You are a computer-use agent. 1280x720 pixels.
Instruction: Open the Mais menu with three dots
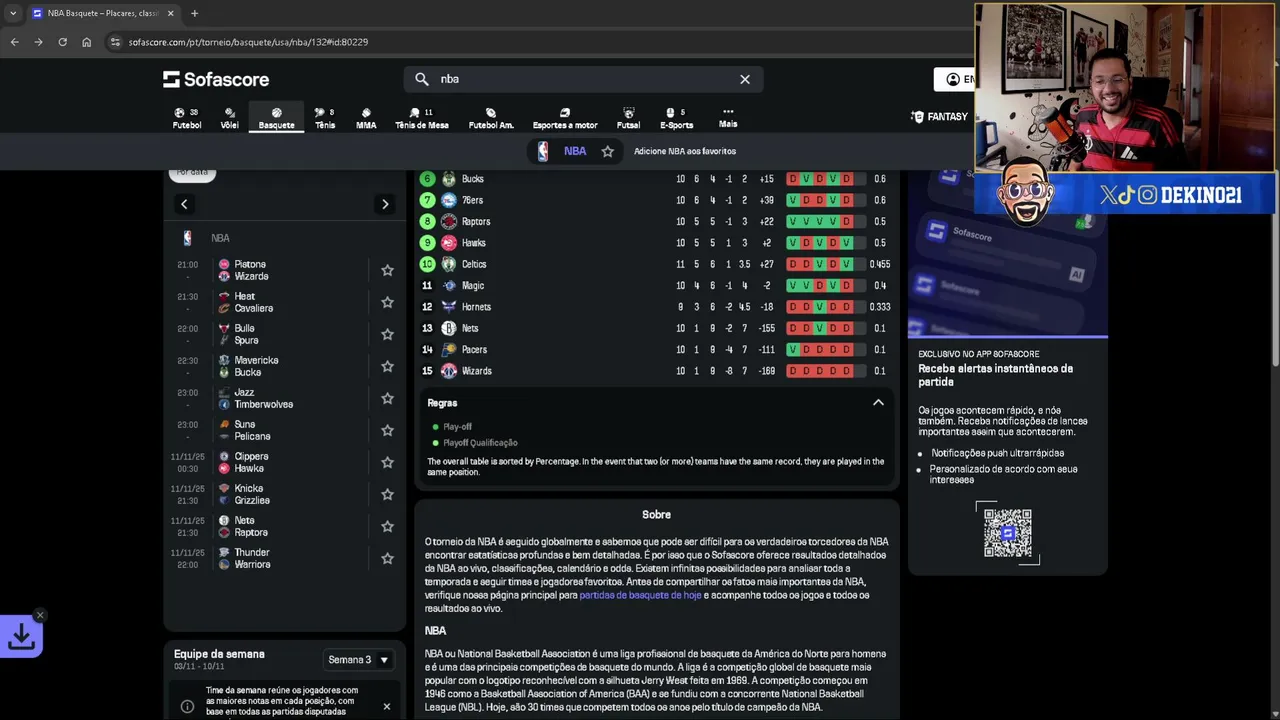[728, 118]
